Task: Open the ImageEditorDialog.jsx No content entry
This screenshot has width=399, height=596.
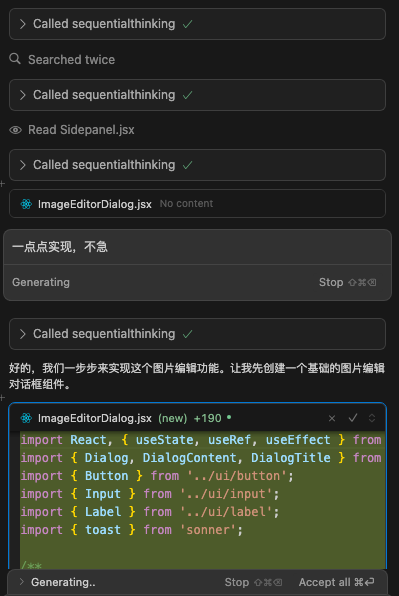Action: click(x=197, y=204)
